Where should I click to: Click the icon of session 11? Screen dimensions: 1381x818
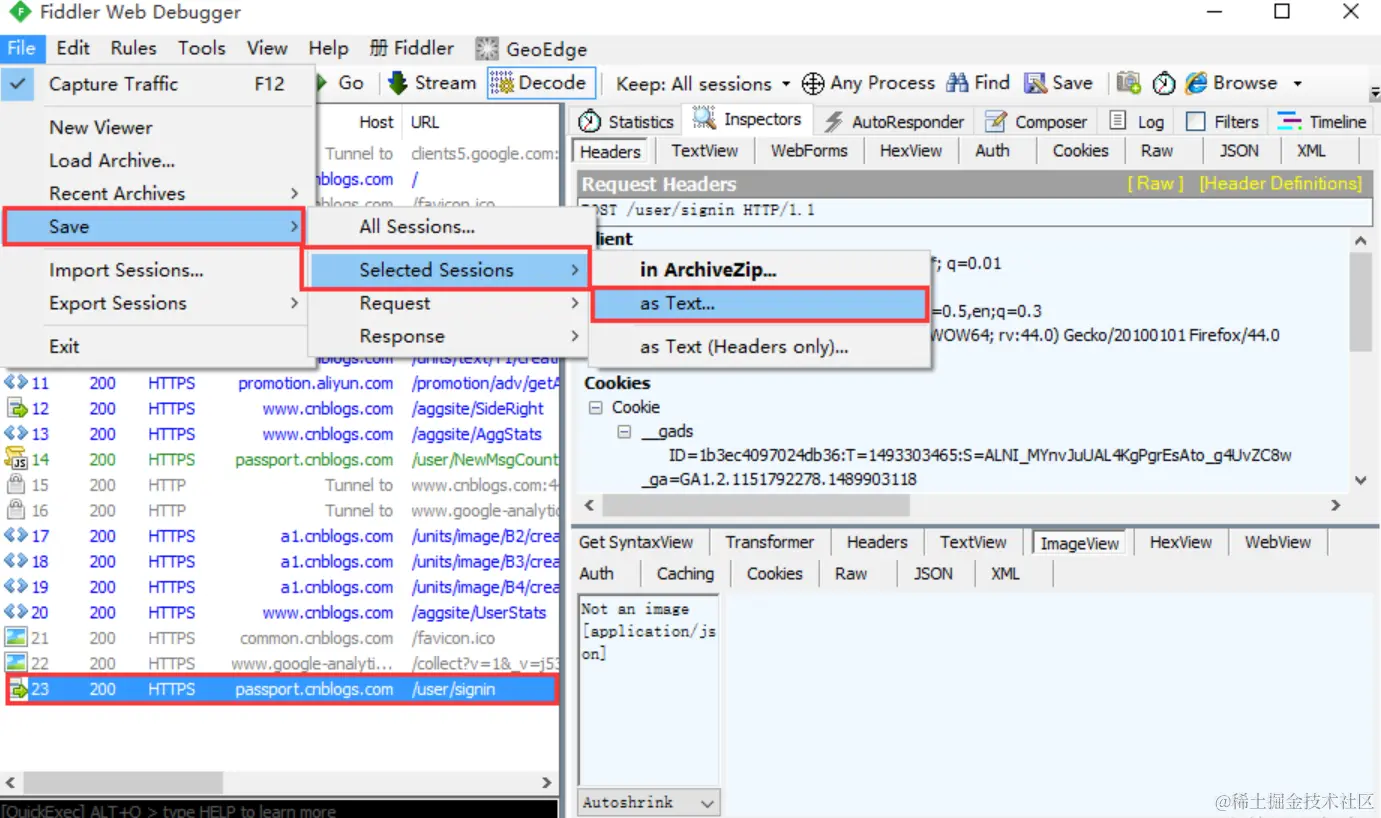click(16, 383)
